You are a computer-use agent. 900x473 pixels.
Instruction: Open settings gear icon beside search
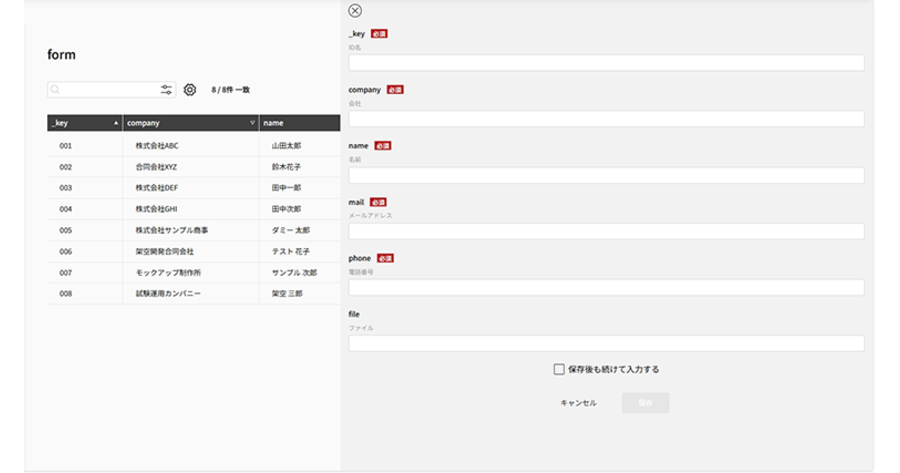pos(189,90)
